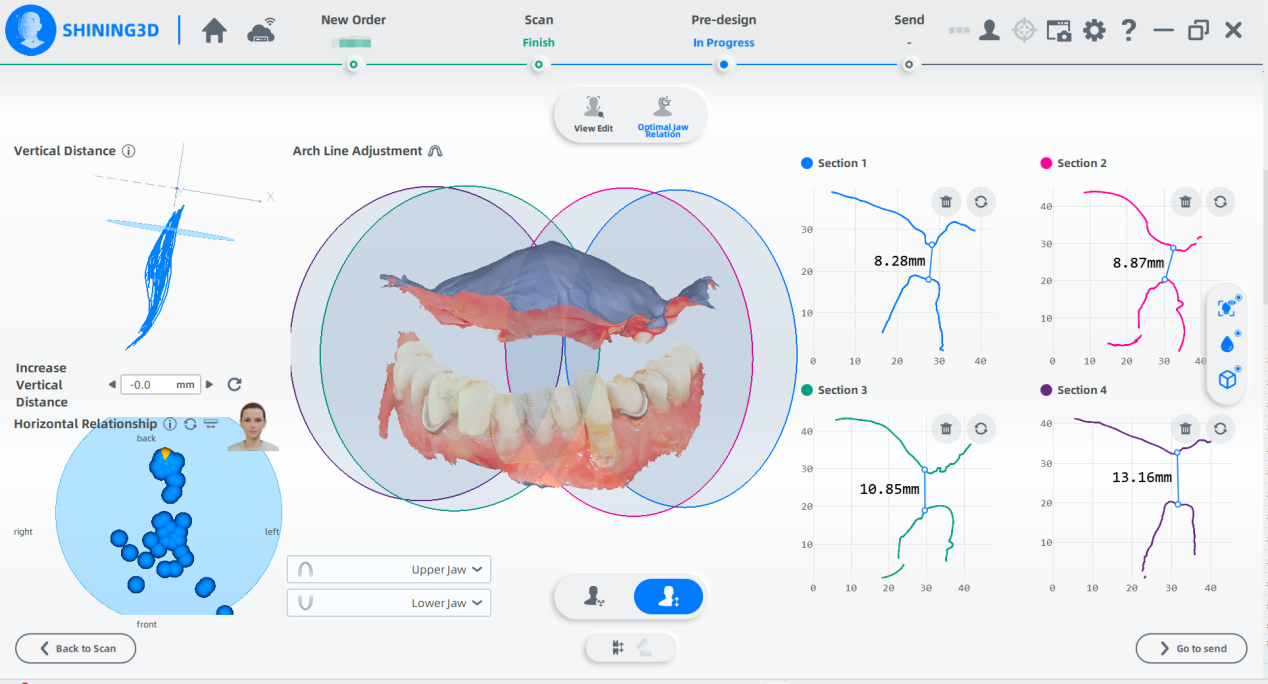Increase vertical distance with right arrow

pos(209,384)
